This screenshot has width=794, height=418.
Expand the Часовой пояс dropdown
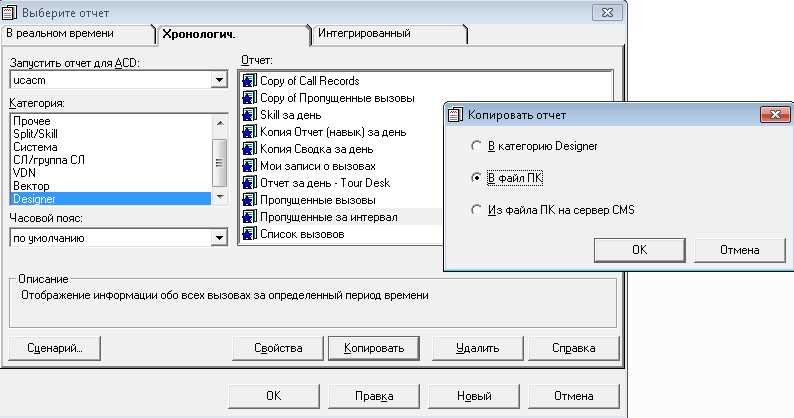pos(219,238)
